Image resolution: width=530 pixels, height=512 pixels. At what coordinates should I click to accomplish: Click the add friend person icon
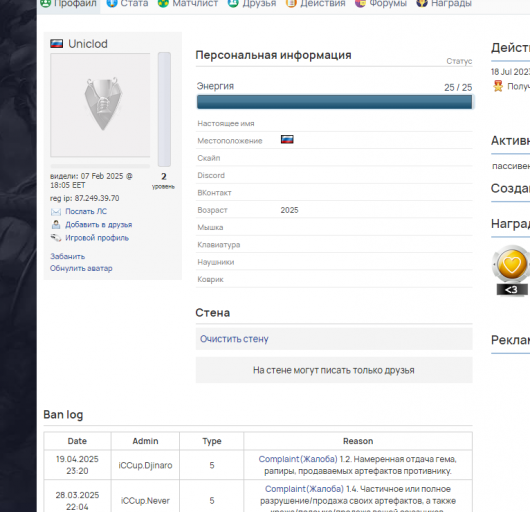pos(56,224)
